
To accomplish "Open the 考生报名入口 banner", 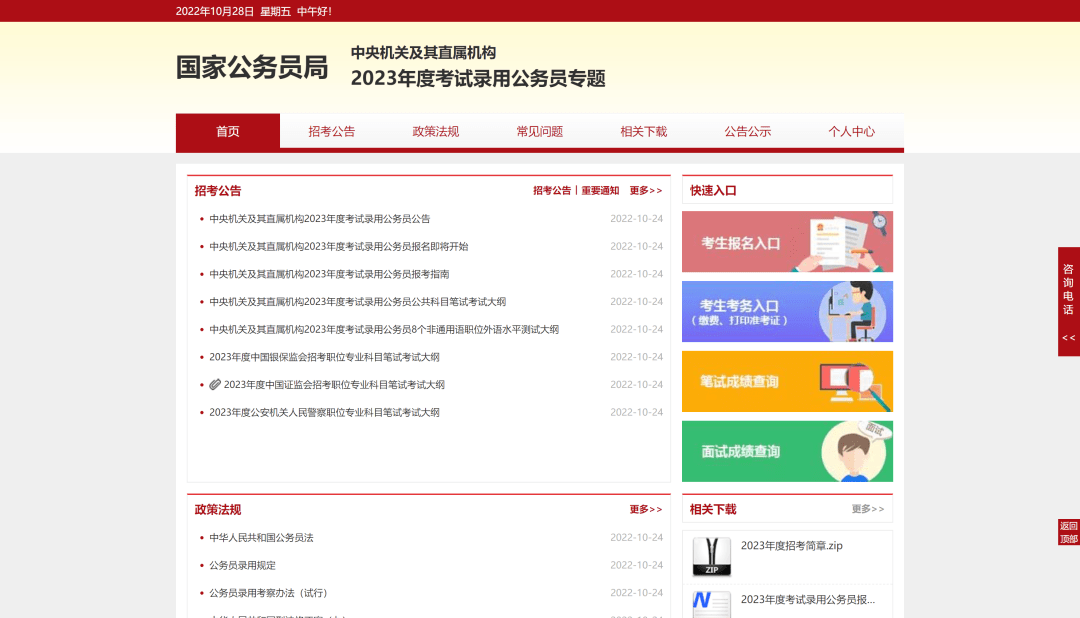I will click(x=787, y=242).
